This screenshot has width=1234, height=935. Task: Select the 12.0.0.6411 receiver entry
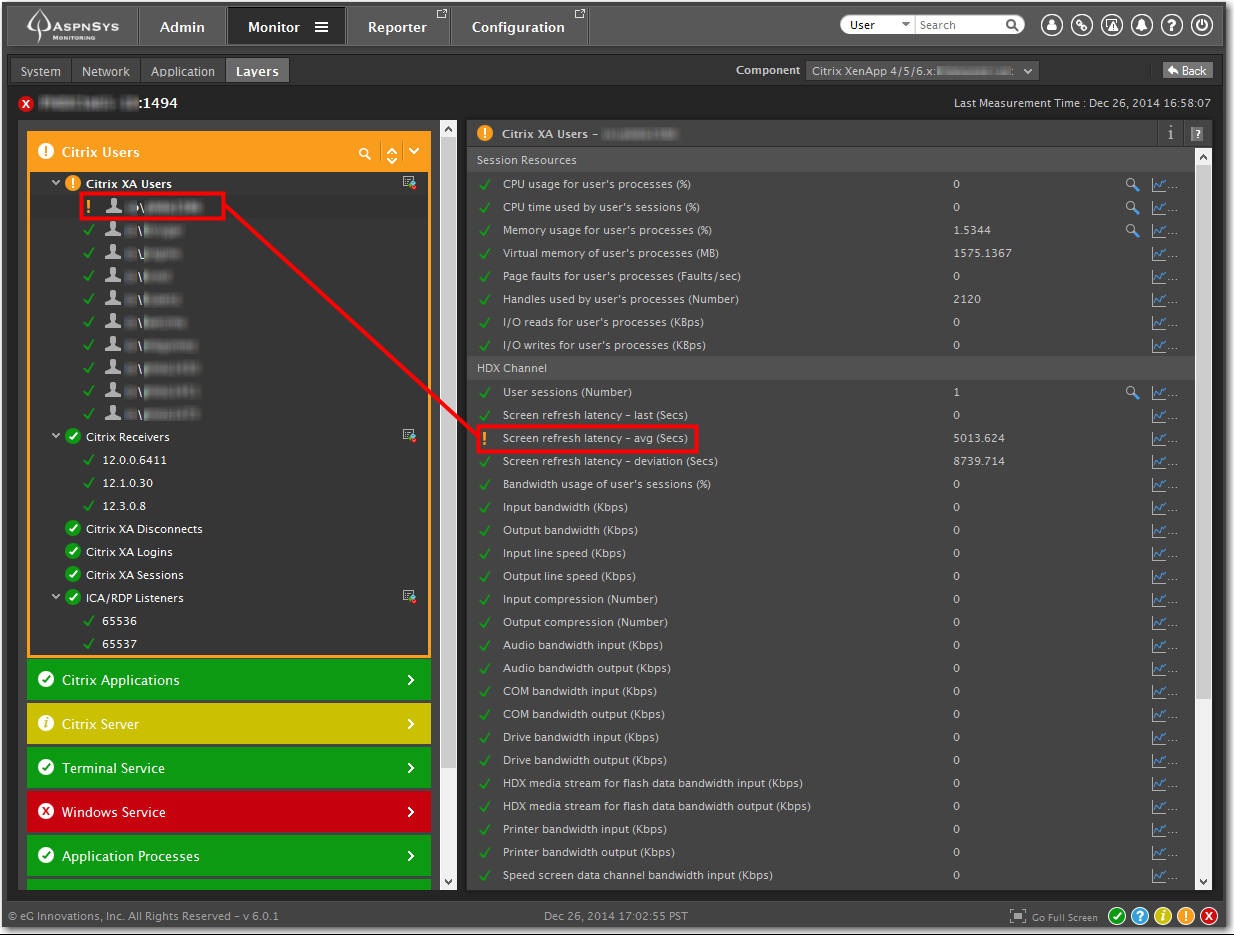pyautogui.click(x=134, y=460)
